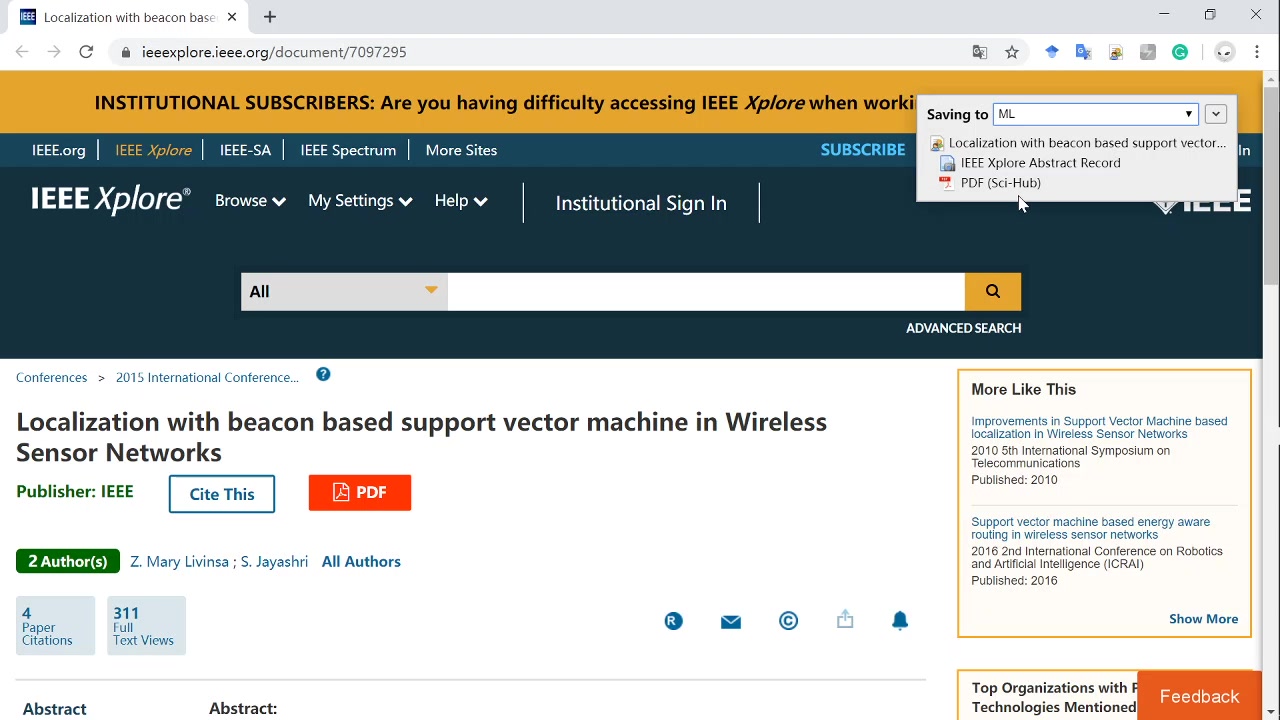Open author S. Jayashri

[274, 561]
